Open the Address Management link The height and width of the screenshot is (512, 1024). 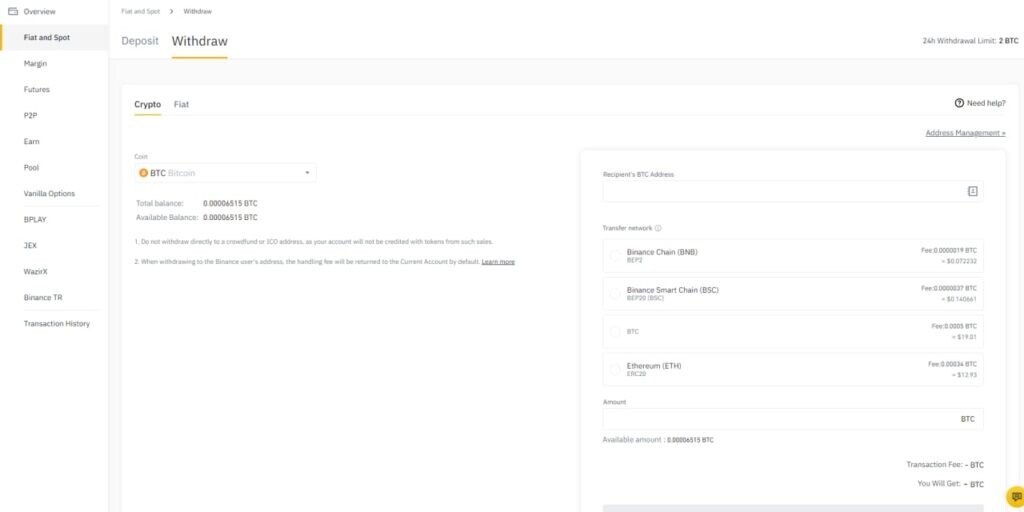coord(965,133)
